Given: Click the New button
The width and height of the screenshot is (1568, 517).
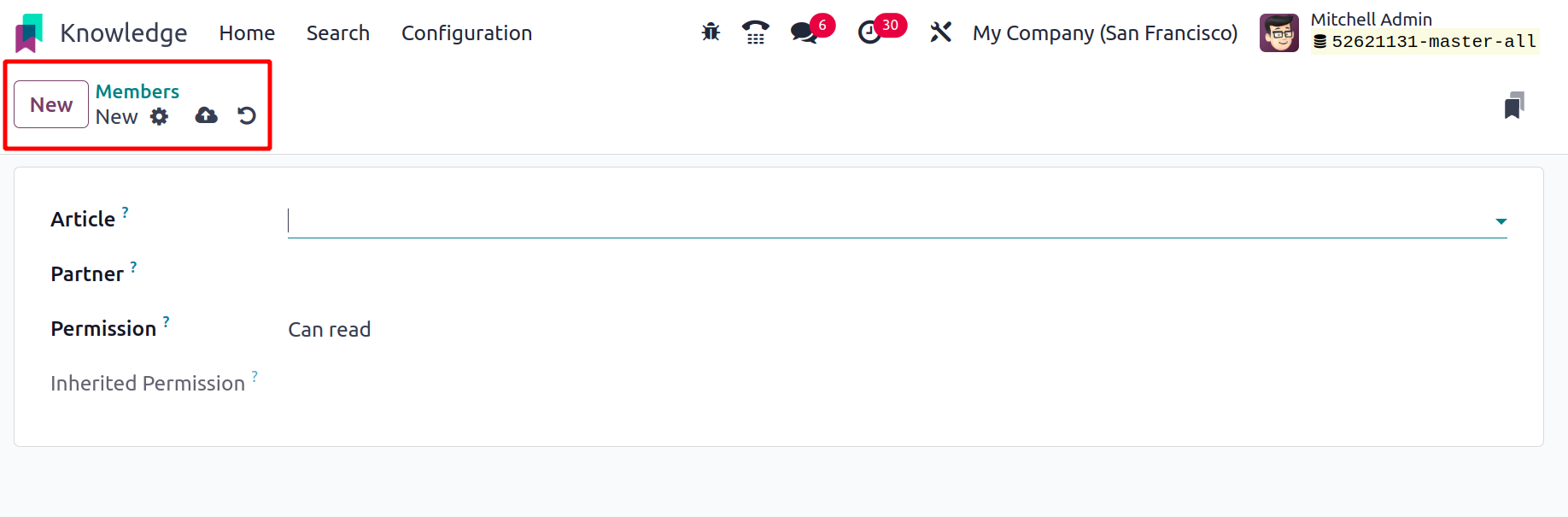Looking at the screenshot, I should (51, 104).
